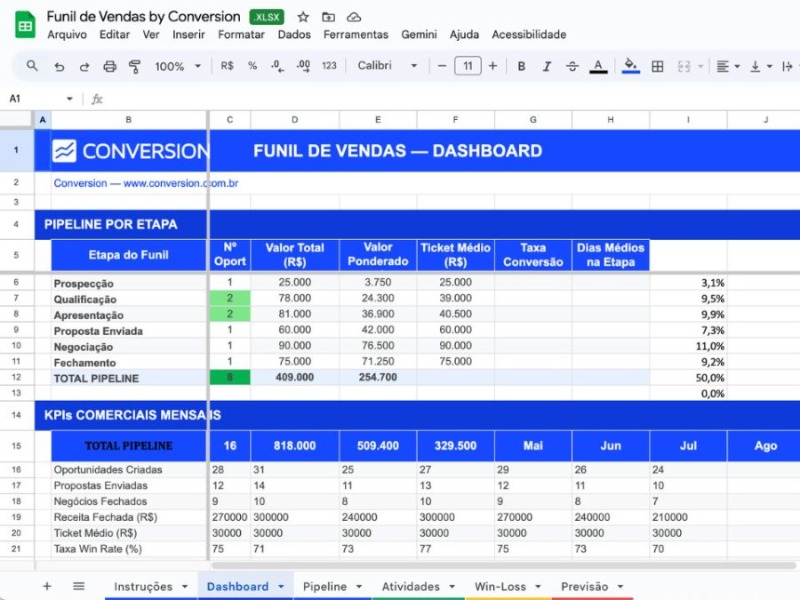Toggle italic formatting

[x=547, y=66]
